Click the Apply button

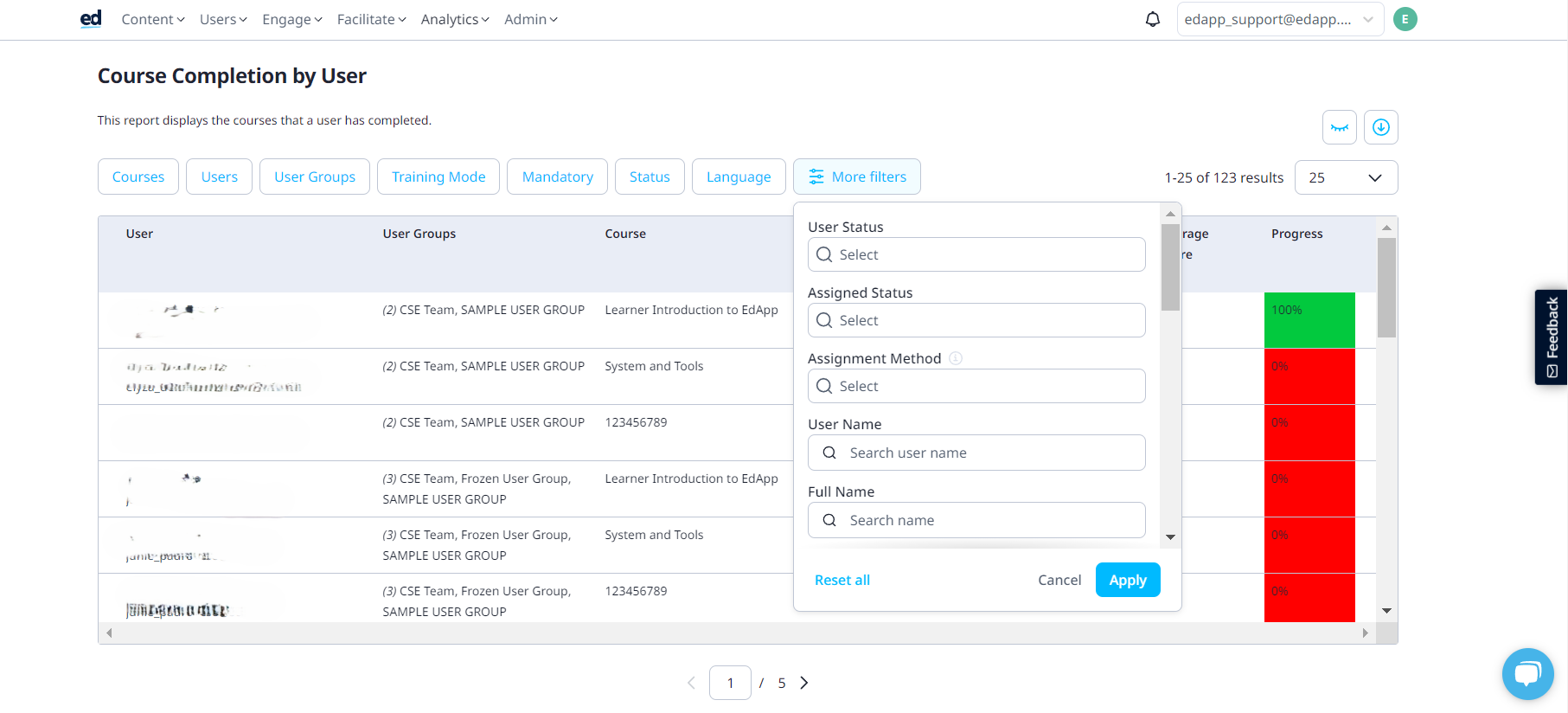pos(1128,580)
